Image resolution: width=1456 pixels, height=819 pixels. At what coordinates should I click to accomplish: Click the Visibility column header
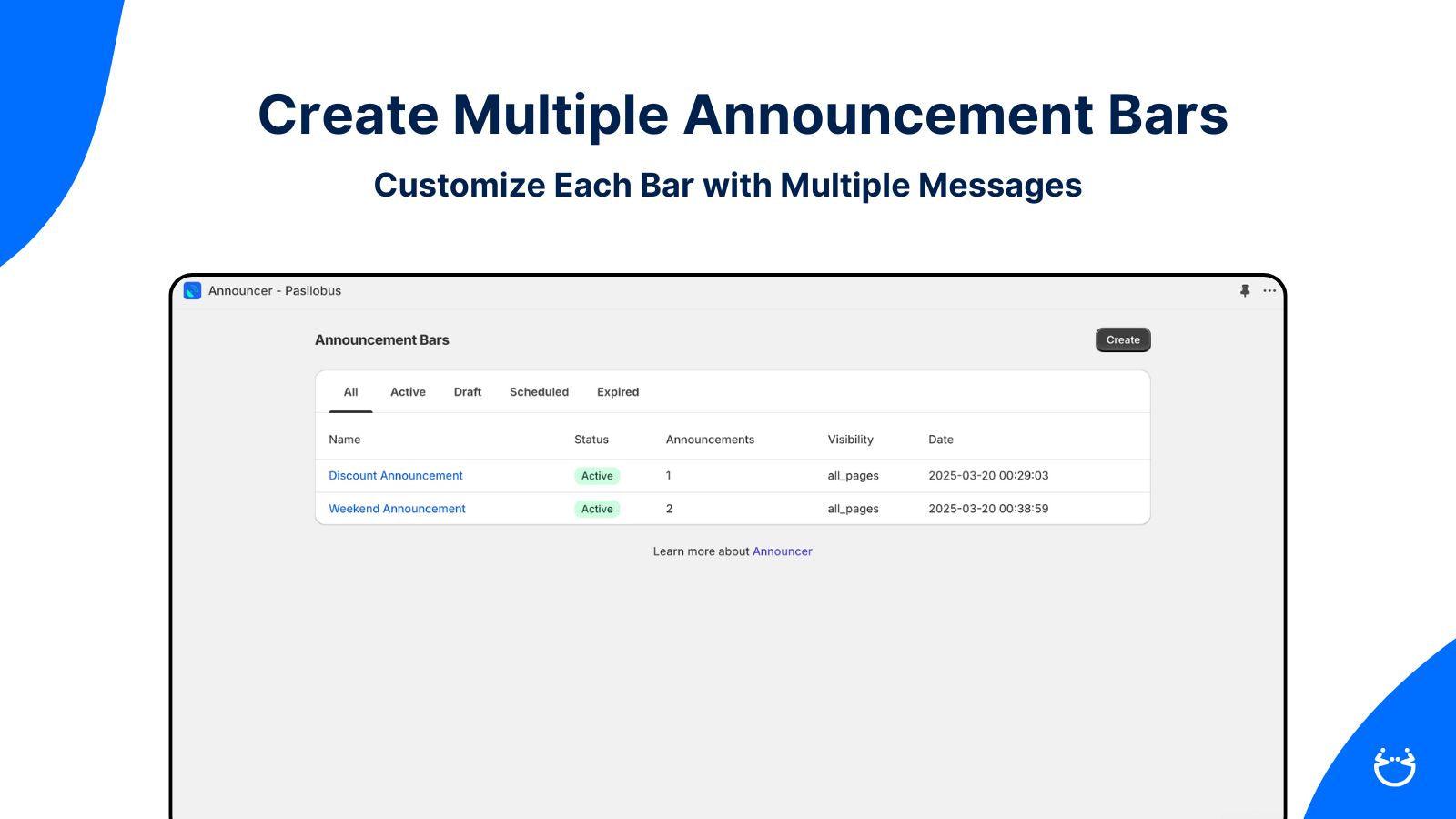tap(850, 439)
